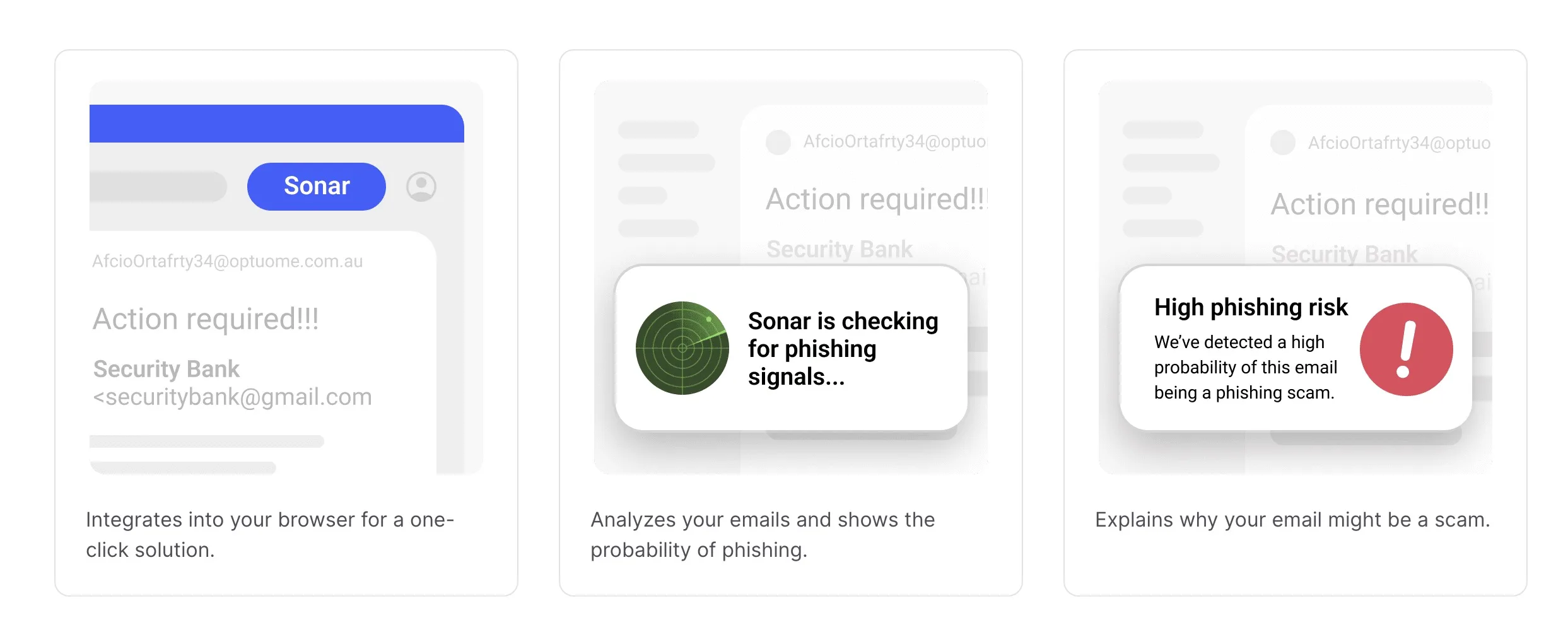
Task: Click the blue browser title bar
Action: (276, 123)
